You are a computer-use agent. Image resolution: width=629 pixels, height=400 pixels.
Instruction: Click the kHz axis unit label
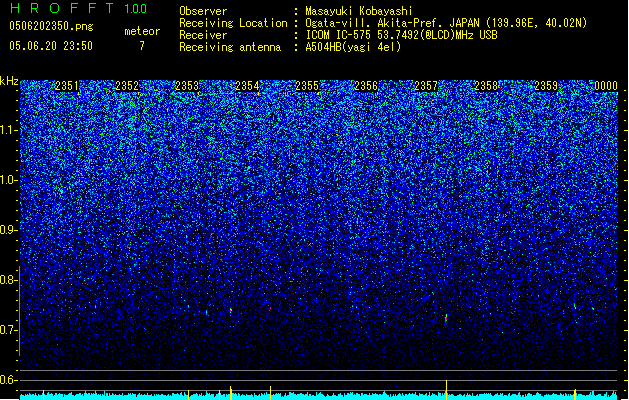pyautogui.click(x=9, y=81)
